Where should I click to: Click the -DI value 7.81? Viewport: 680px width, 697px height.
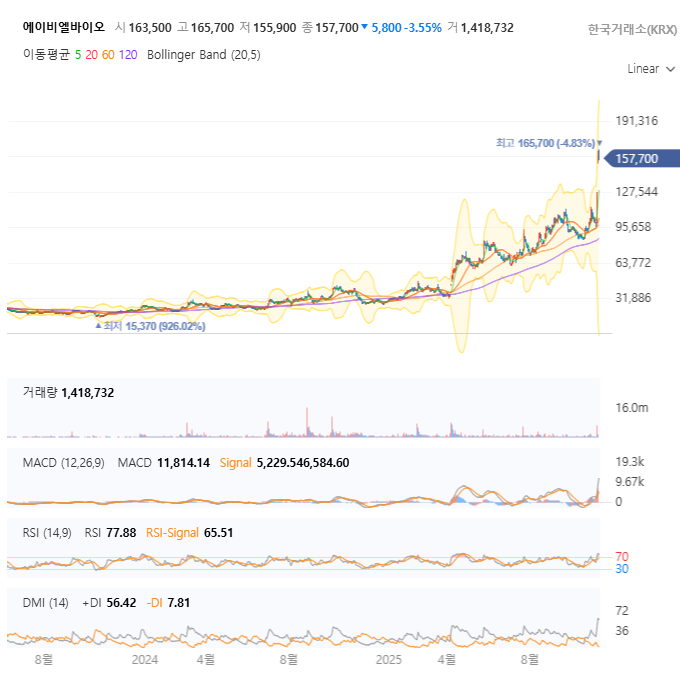tap(179, 603)
